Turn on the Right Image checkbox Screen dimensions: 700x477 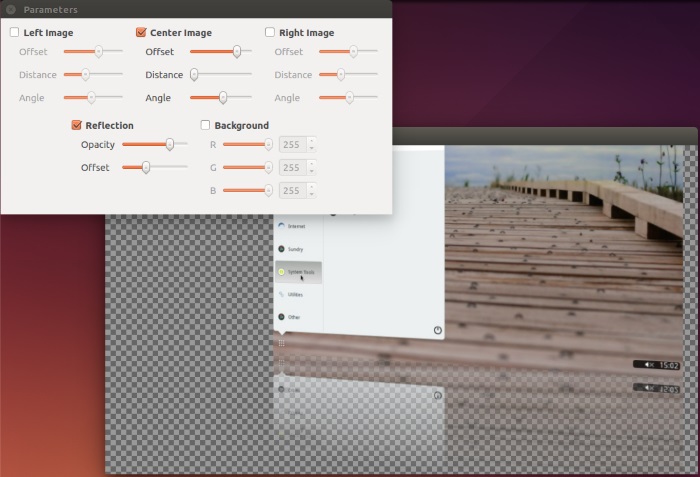[x=270, y=32]
